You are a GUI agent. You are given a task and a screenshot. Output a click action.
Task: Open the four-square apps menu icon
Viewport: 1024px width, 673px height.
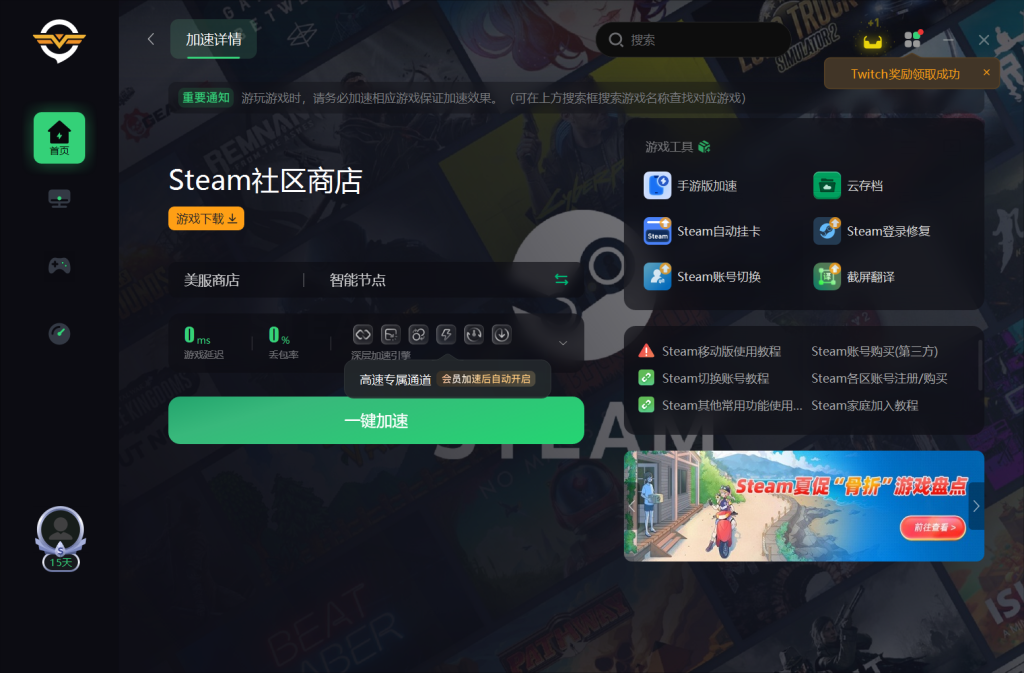tap(911, 40)
